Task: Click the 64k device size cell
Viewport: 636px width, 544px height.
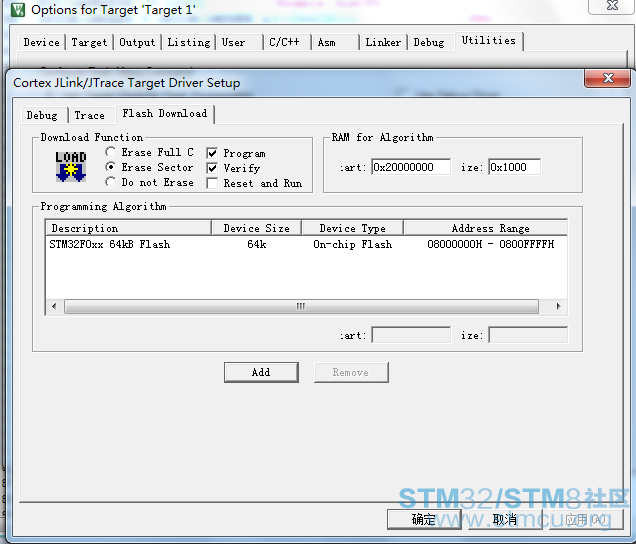Action: click(x=257, y=244)
